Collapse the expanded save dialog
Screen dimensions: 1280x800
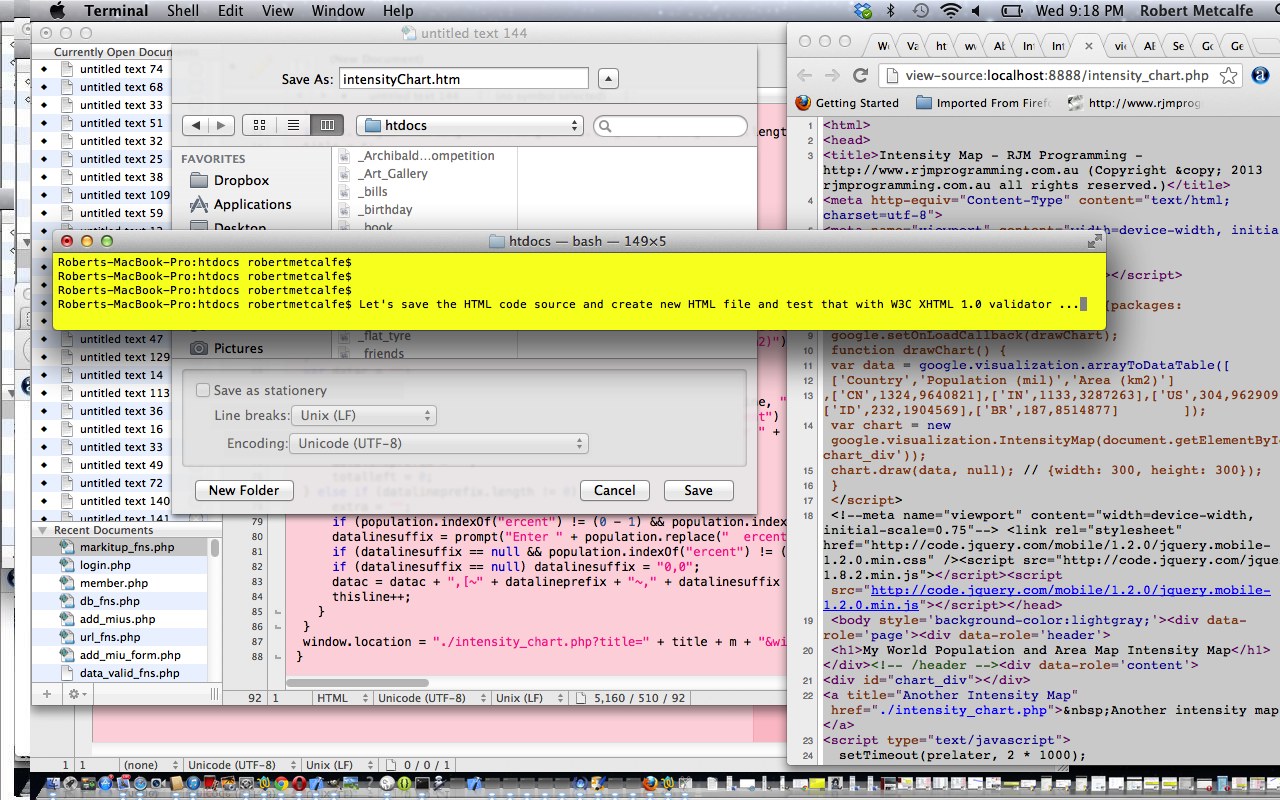[x=608, y=79]
